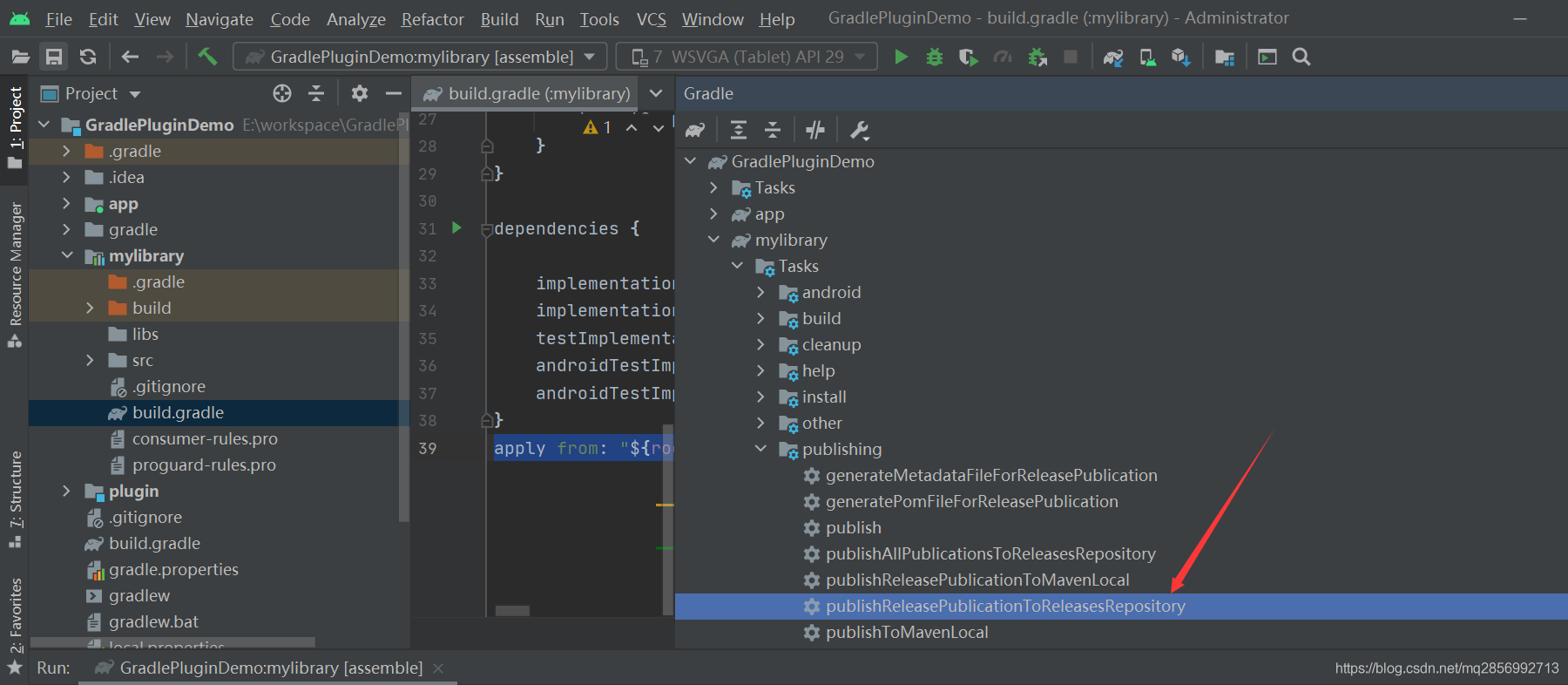Open the File menu
Image resolution: width=1568 pixels, height=685 pixels.
[x=58, y=19]
